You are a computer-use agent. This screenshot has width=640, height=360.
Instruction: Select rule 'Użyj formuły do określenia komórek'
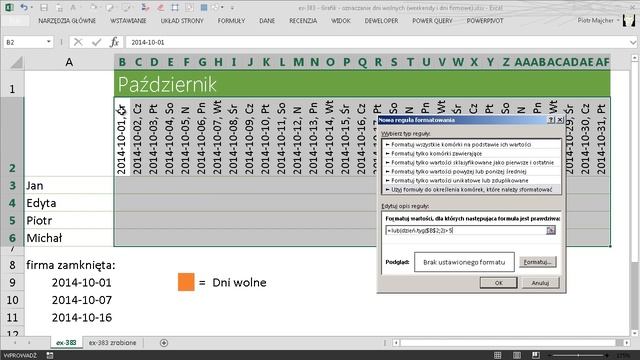pyautogui.click(x=471, y=189)
